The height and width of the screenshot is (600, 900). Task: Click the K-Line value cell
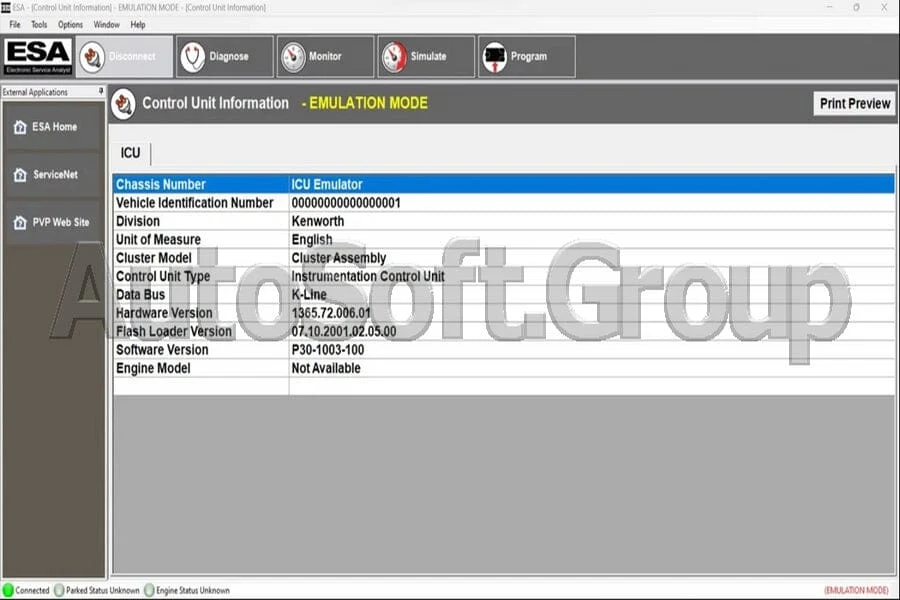[x=592, y=295]
